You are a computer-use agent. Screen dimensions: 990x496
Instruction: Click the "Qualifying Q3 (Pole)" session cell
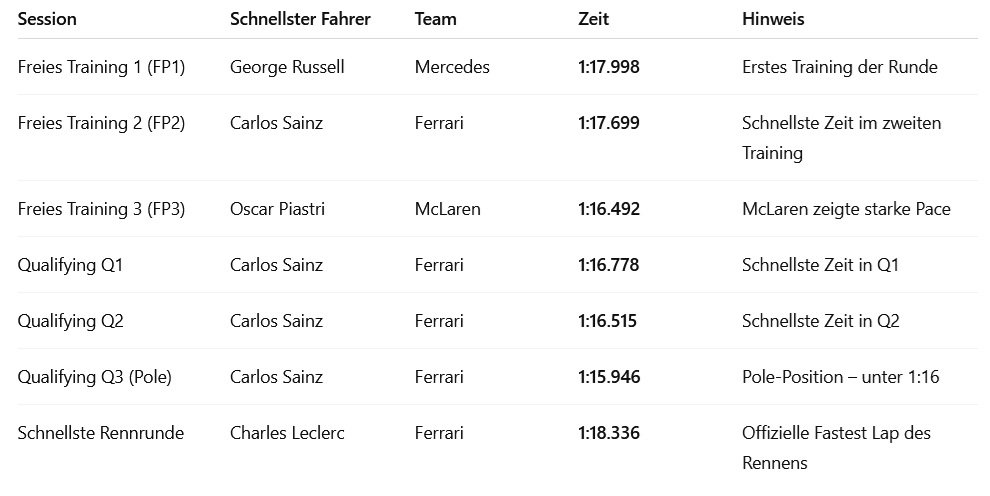click(95, 377)
